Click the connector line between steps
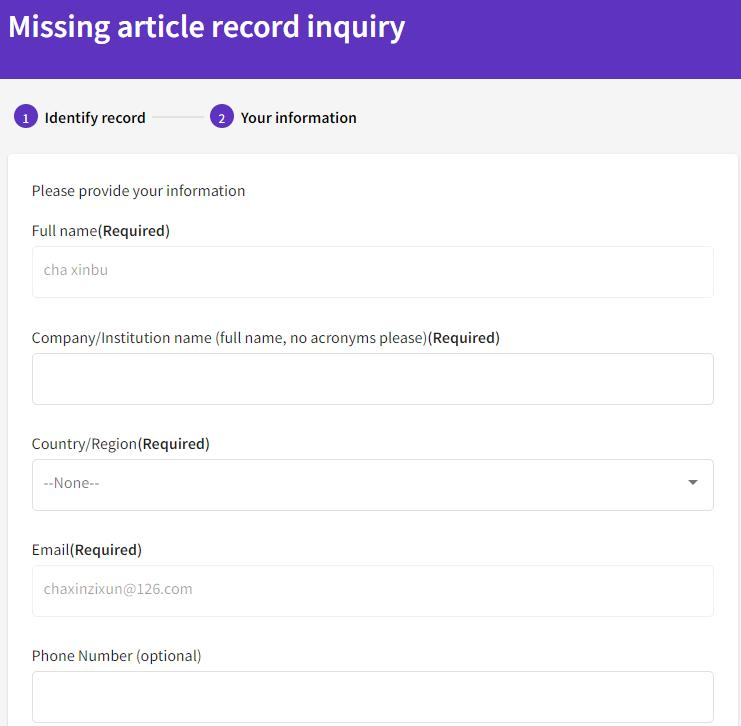The height and width of the screenshot is (726, 741). pos(178,118)
